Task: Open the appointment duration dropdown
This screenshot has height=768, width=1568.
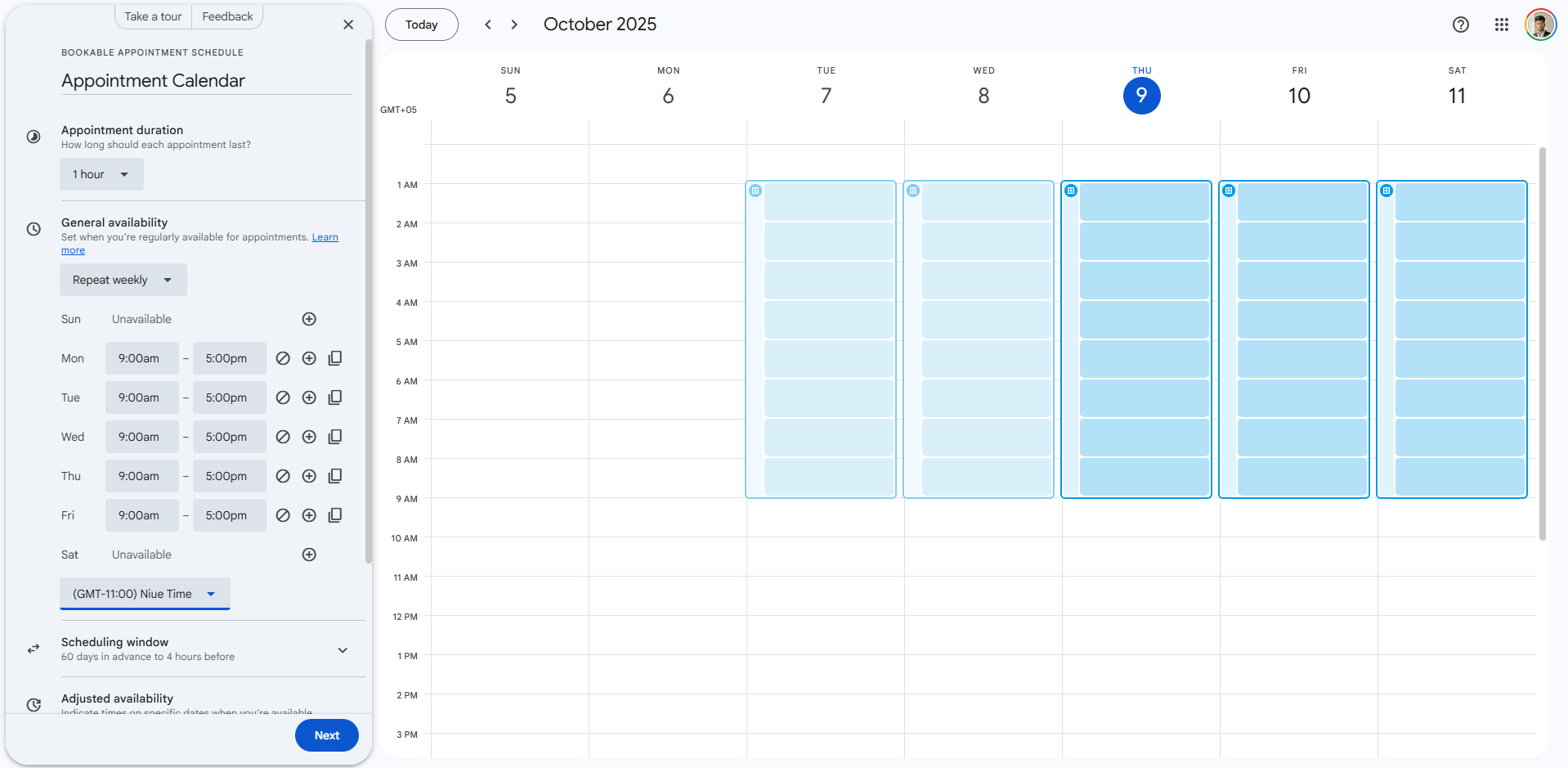Action: [x=101, y=174]
